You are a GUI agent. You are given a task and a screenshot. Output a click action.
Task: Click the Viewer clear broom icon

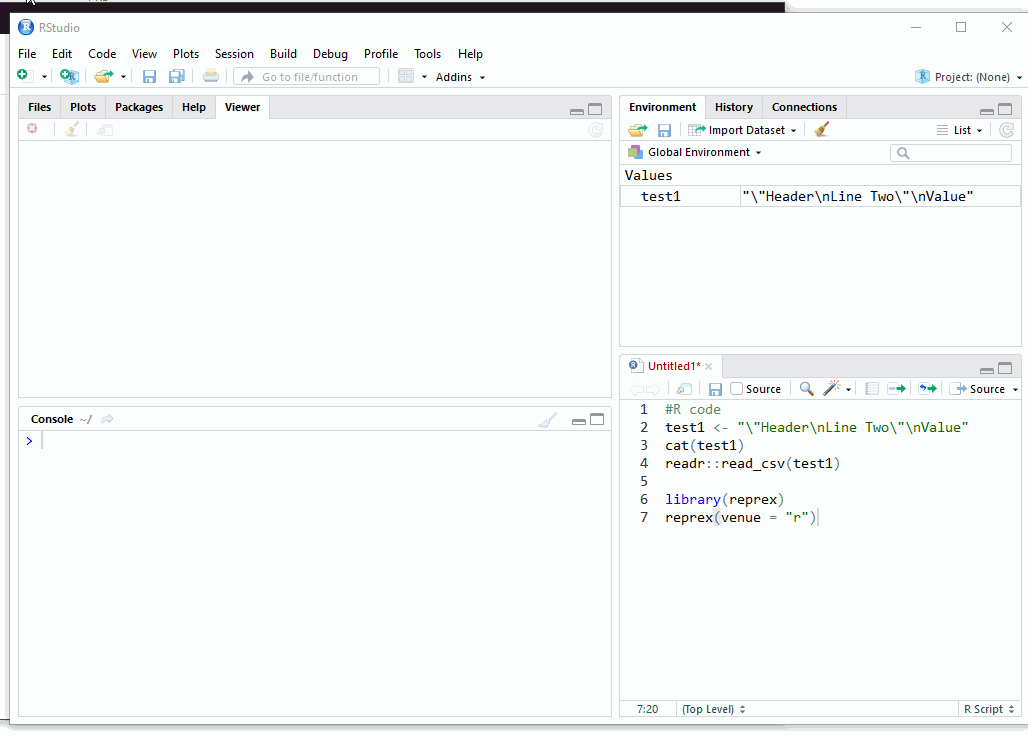[71, 129]
